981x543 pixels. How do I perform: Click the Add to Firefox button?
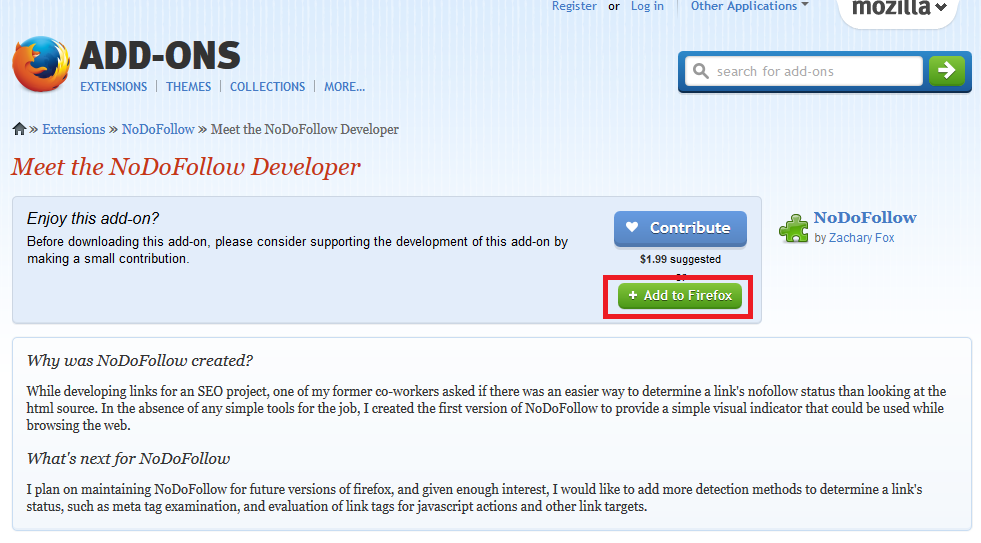coord(679,295)
